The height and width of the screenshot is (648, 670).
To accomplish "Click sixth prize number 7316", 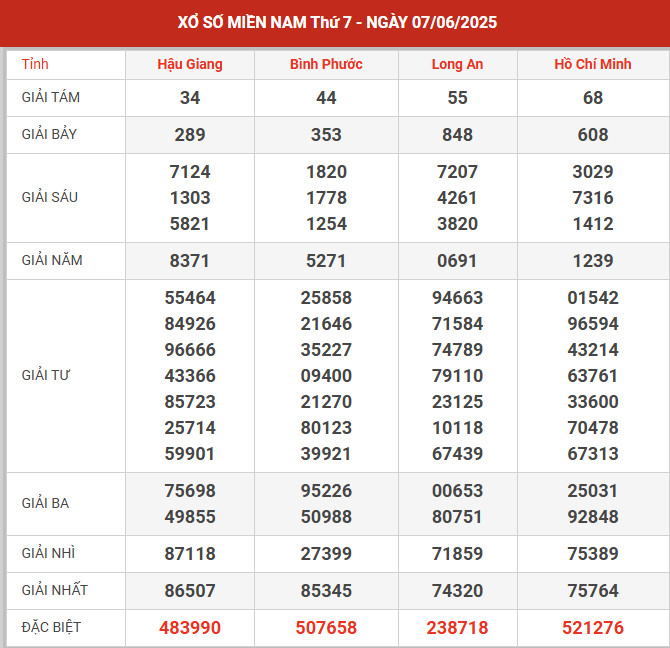I will coord(593,198).
